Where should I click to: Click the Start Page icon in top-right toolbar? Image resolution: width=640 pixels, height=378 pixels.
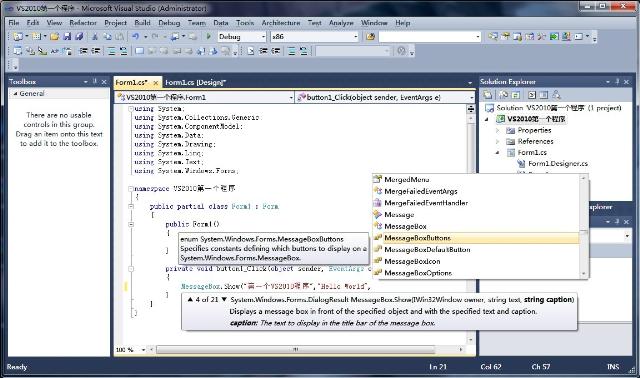pos(554,37)
